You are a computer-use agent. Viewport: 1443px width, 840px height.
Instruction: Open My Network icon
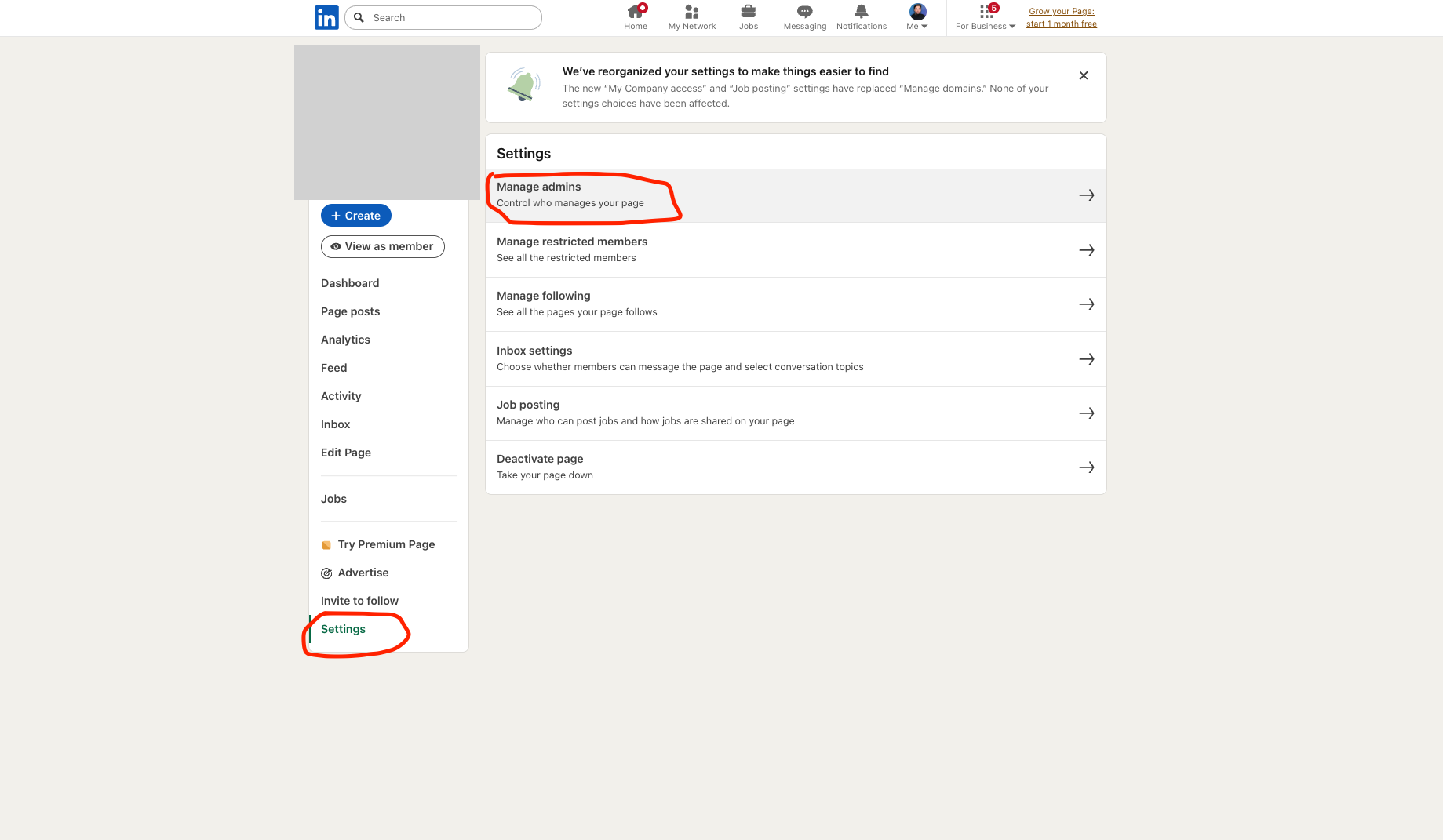(x=691, y=12)
